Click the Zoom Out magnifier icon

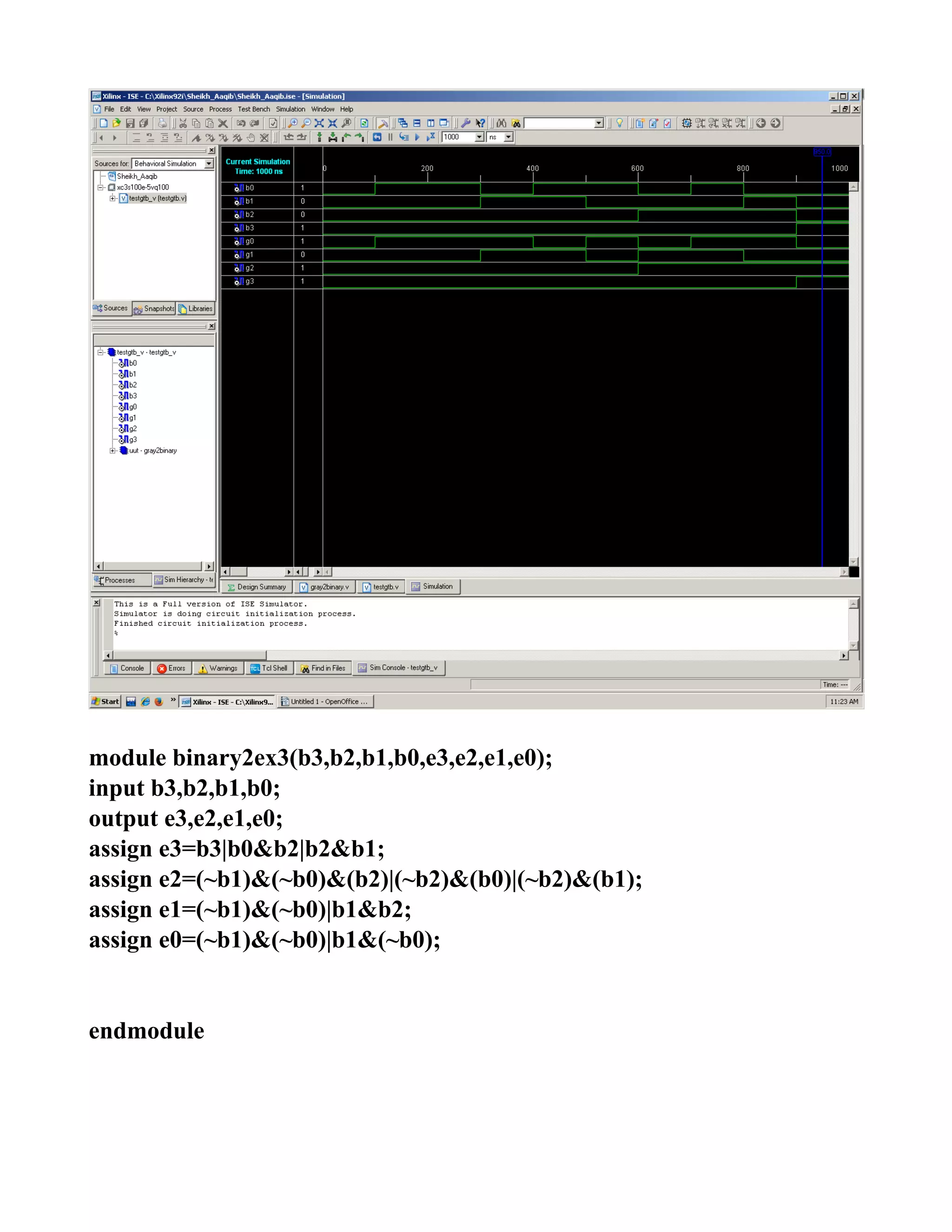click(306, 123)
